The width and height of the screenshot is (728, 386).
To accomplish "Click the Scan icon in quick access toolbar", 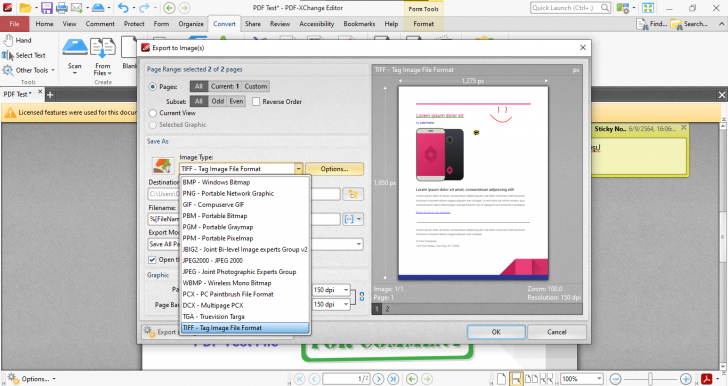I will (98, 7).
